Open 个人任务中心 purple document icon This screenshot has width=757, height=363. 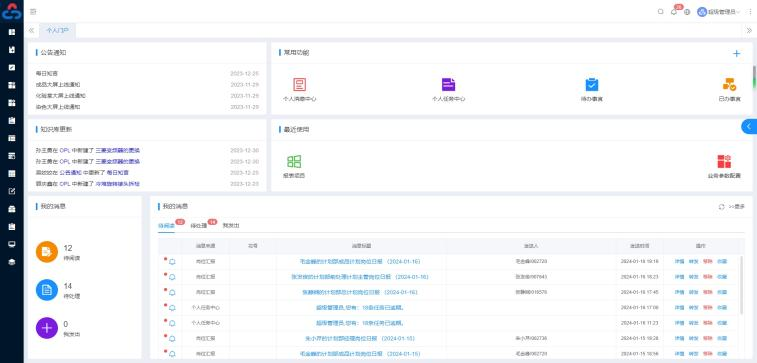tap(449, 84)
